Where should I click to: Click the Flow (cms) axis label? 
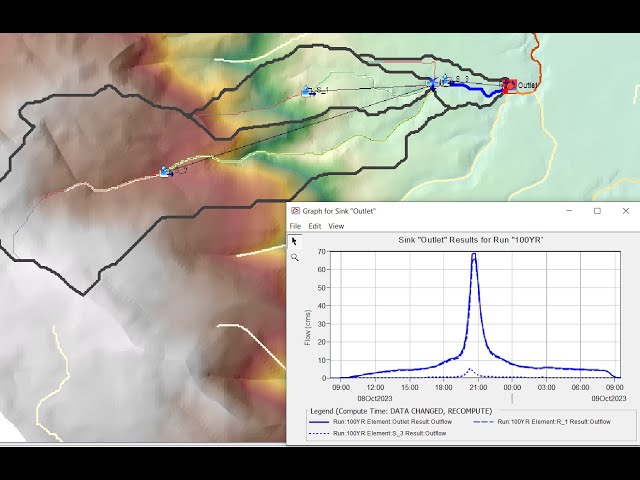point(308,327)
